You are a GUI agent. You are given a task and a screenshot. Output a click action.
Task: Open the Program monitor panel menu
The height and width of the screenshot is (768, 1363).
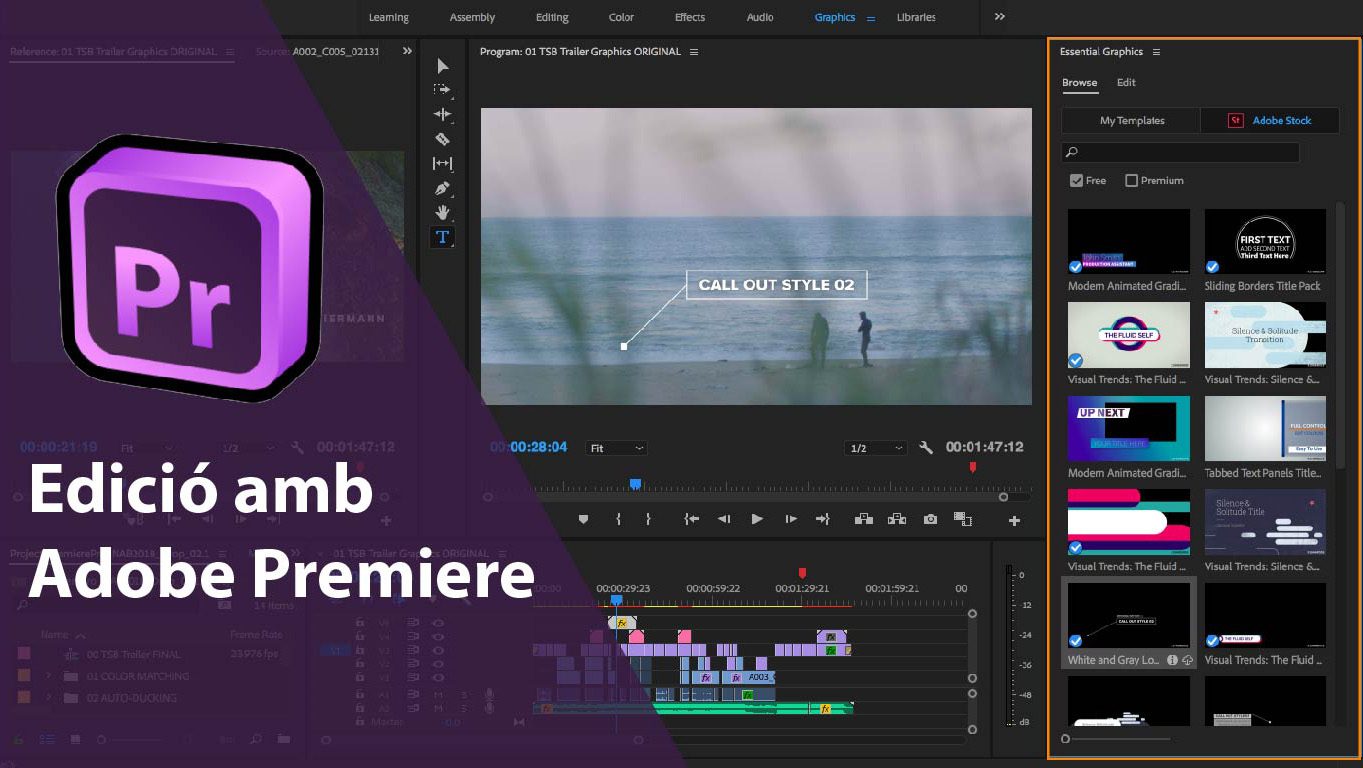click(694, 52)
